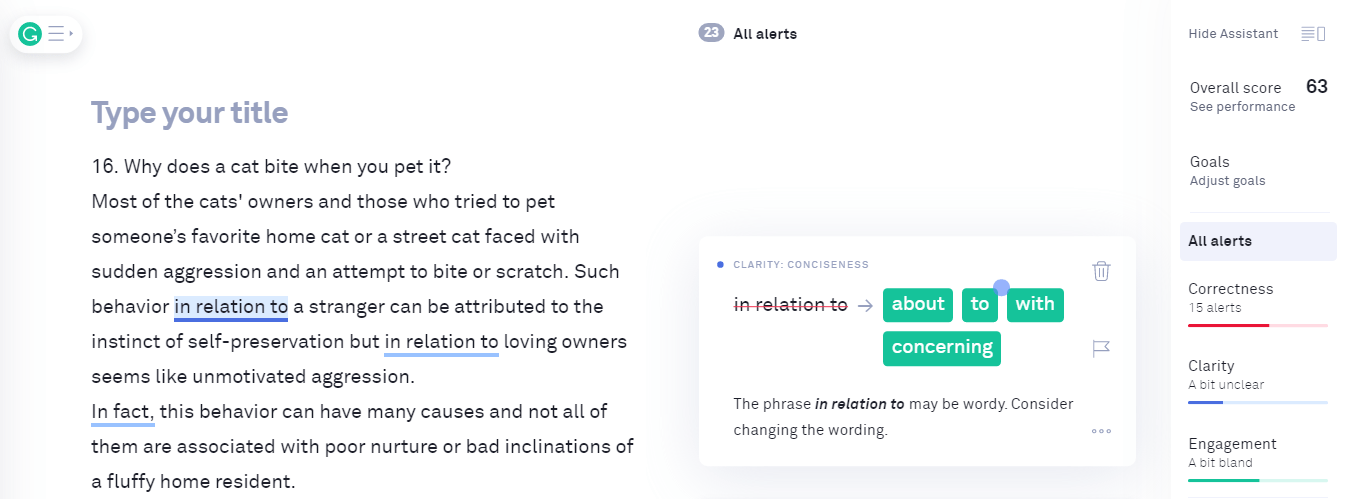Click the 23 alerts count badge
Viewport: 1345px width, 499px height.
711,33
